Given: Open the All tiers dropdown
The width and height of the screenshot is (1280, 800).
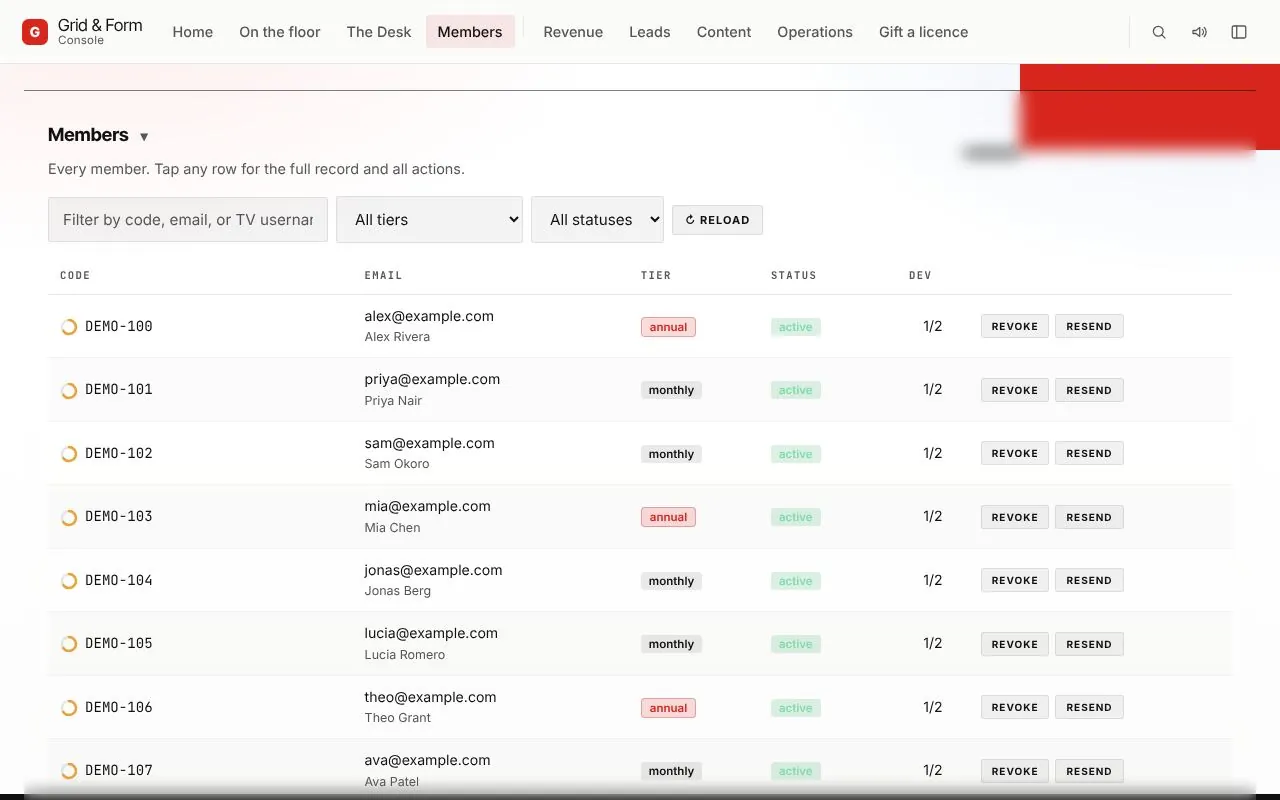Looking at the screenshot, I should [x=430, y=220].
